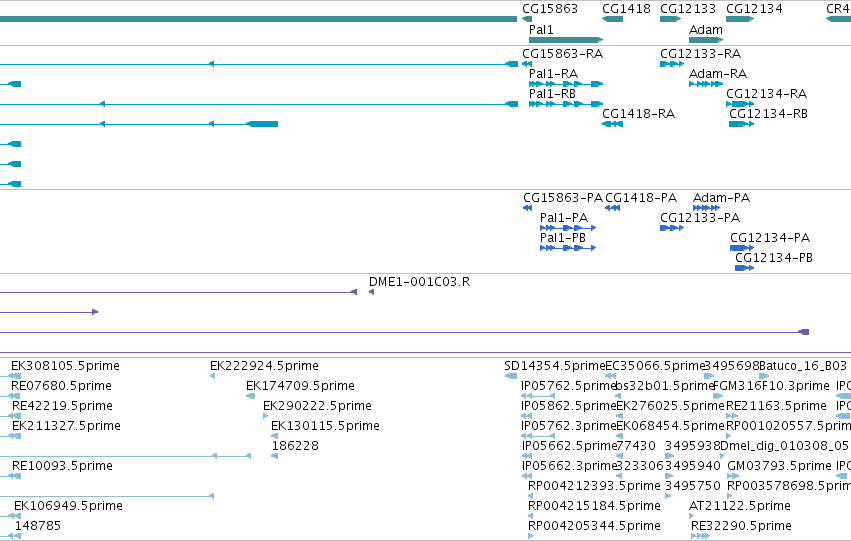This screenshot has height=541, width=851.
Task: Select transcript CG12134-RA
Action: [766, 94]
